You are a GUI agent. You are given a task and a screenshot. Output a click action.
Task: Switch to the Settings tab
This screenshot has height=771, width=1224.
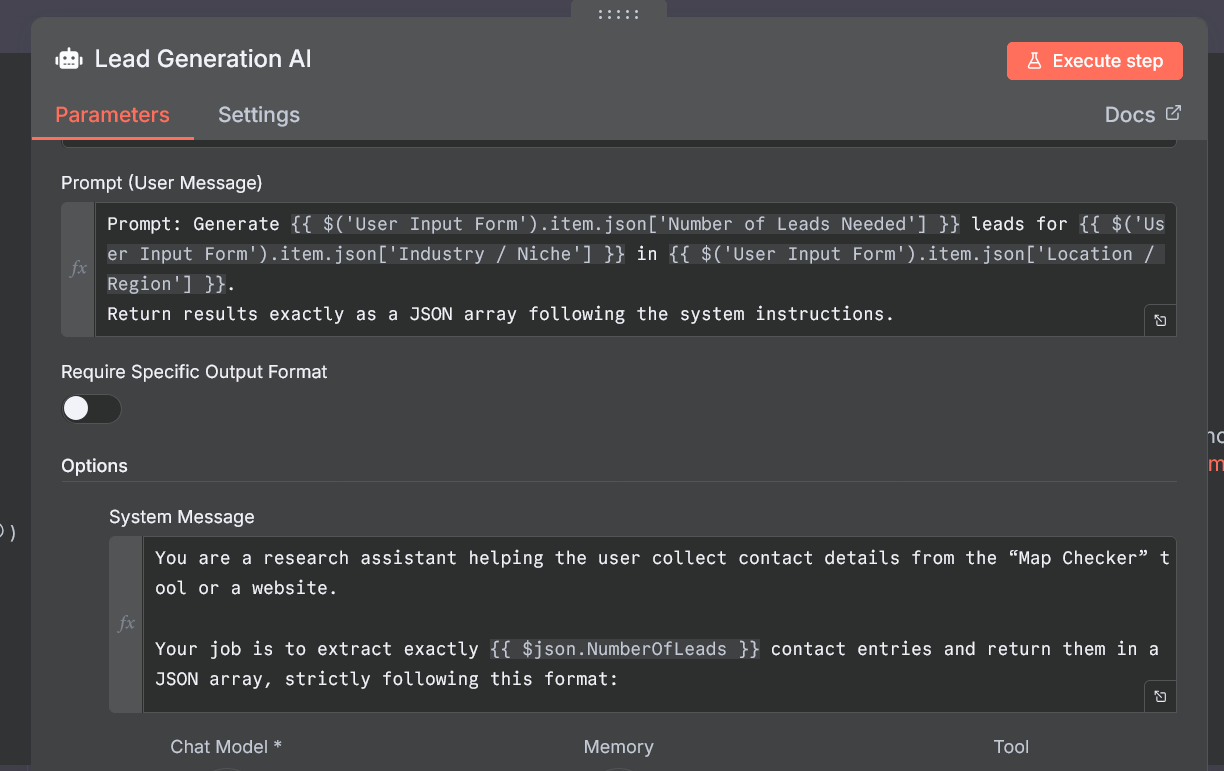click(259, 115)
